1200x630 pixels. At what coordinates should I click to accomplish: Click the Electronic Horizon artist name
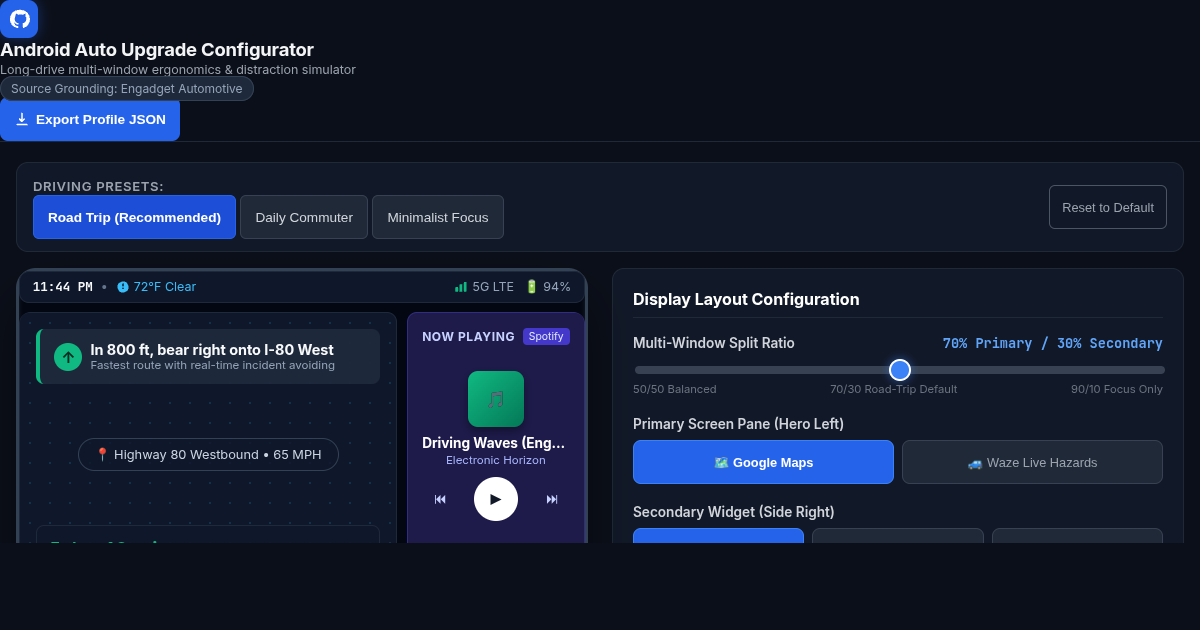pyautogui.click(x=496, y=460)
